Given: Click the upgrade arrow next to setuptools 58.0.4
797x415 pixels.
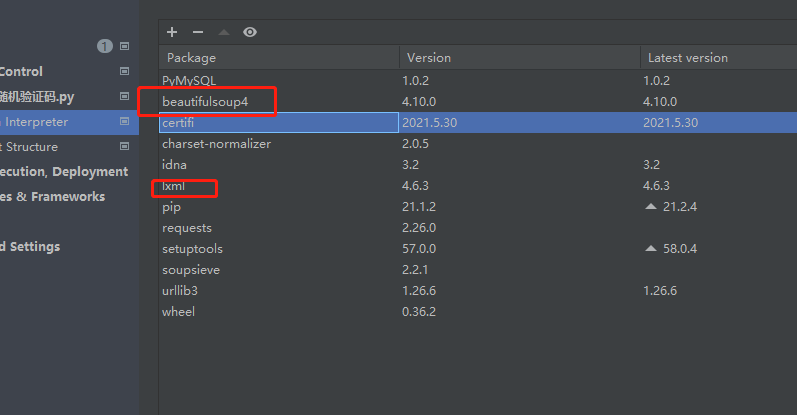Looking at the screenshot, I should tap(651, 248).
